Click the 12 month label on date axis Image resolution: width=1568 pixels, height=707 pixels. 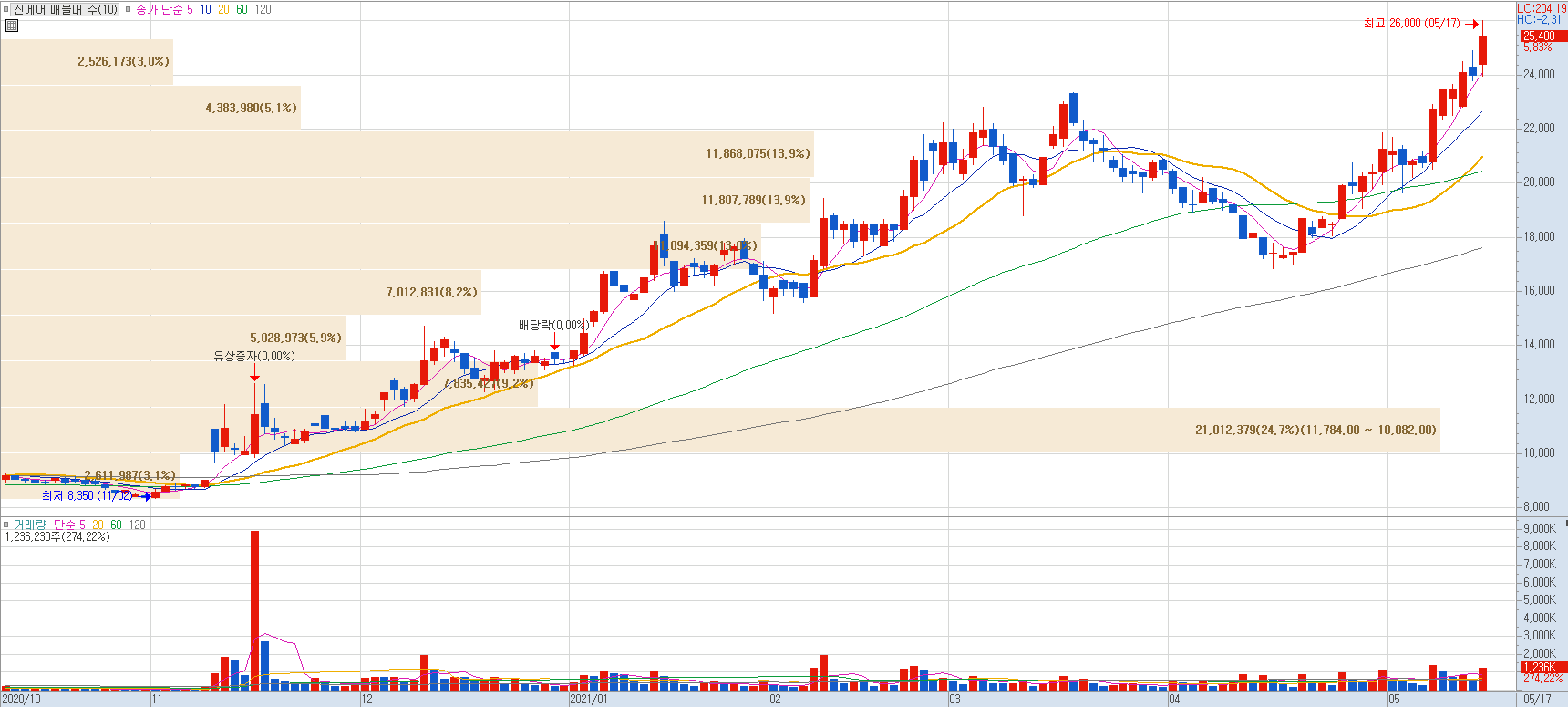(x=366, y=700)
